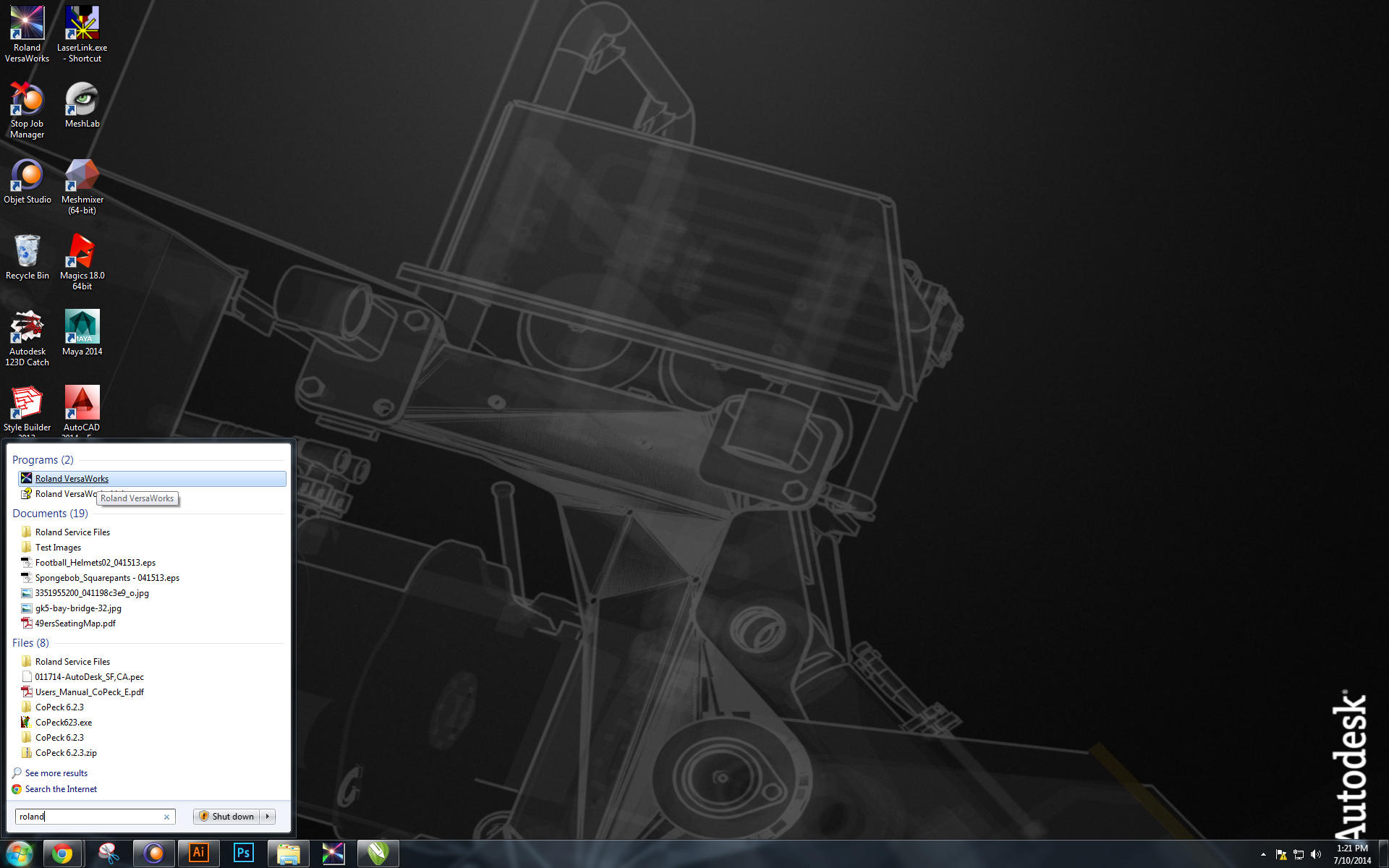Select the Style Builder desktop icon
Viewport: 1389px width, 868px height.
coord(27,410)
